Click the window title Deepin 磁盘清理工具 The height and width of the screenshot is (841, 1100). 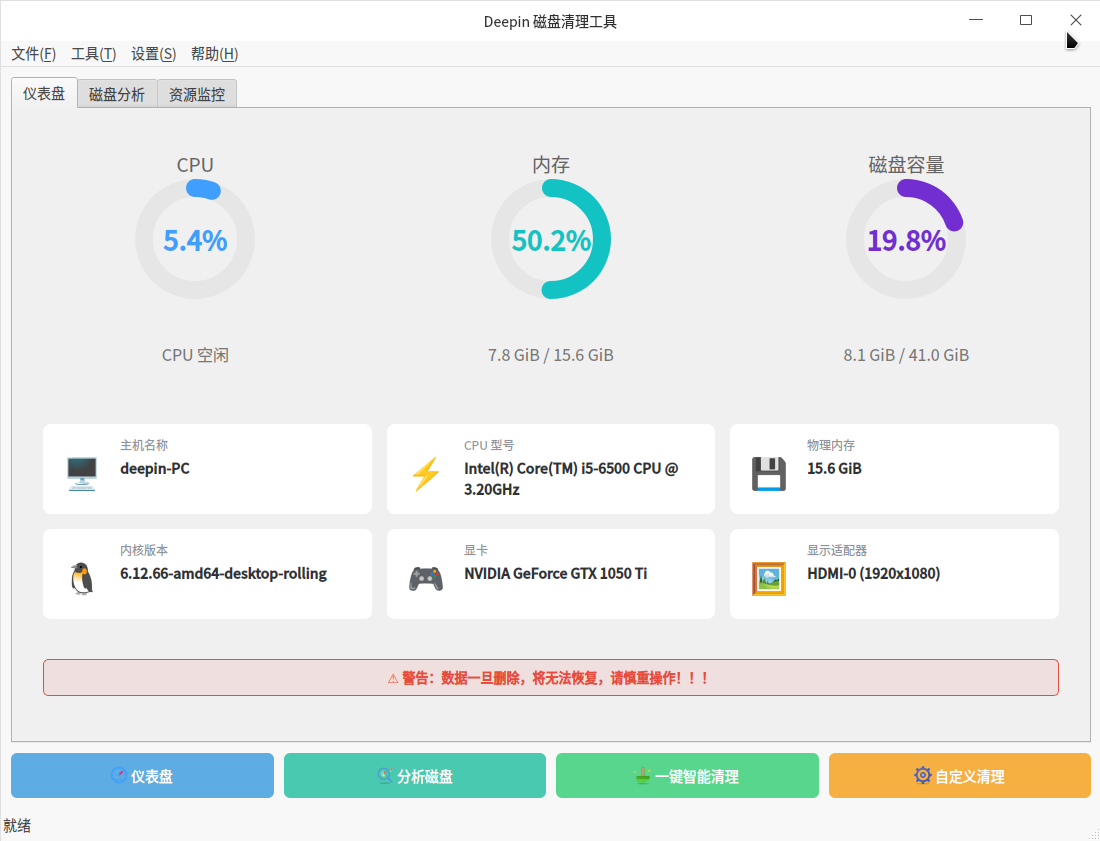pyautogui.click(x=550, y=22)
